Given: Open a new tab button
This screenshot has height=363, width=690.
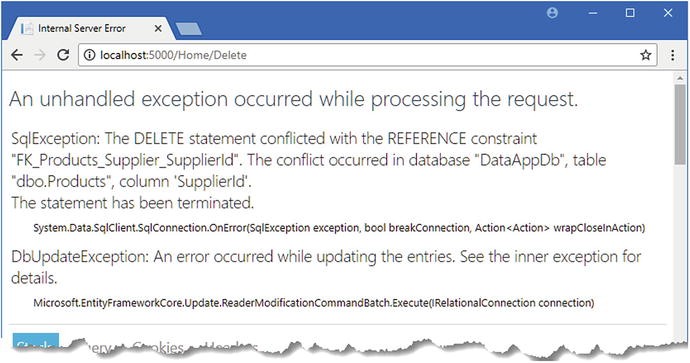Looking at the screenshot, I should pyautogui.click(x=188, y=29).
